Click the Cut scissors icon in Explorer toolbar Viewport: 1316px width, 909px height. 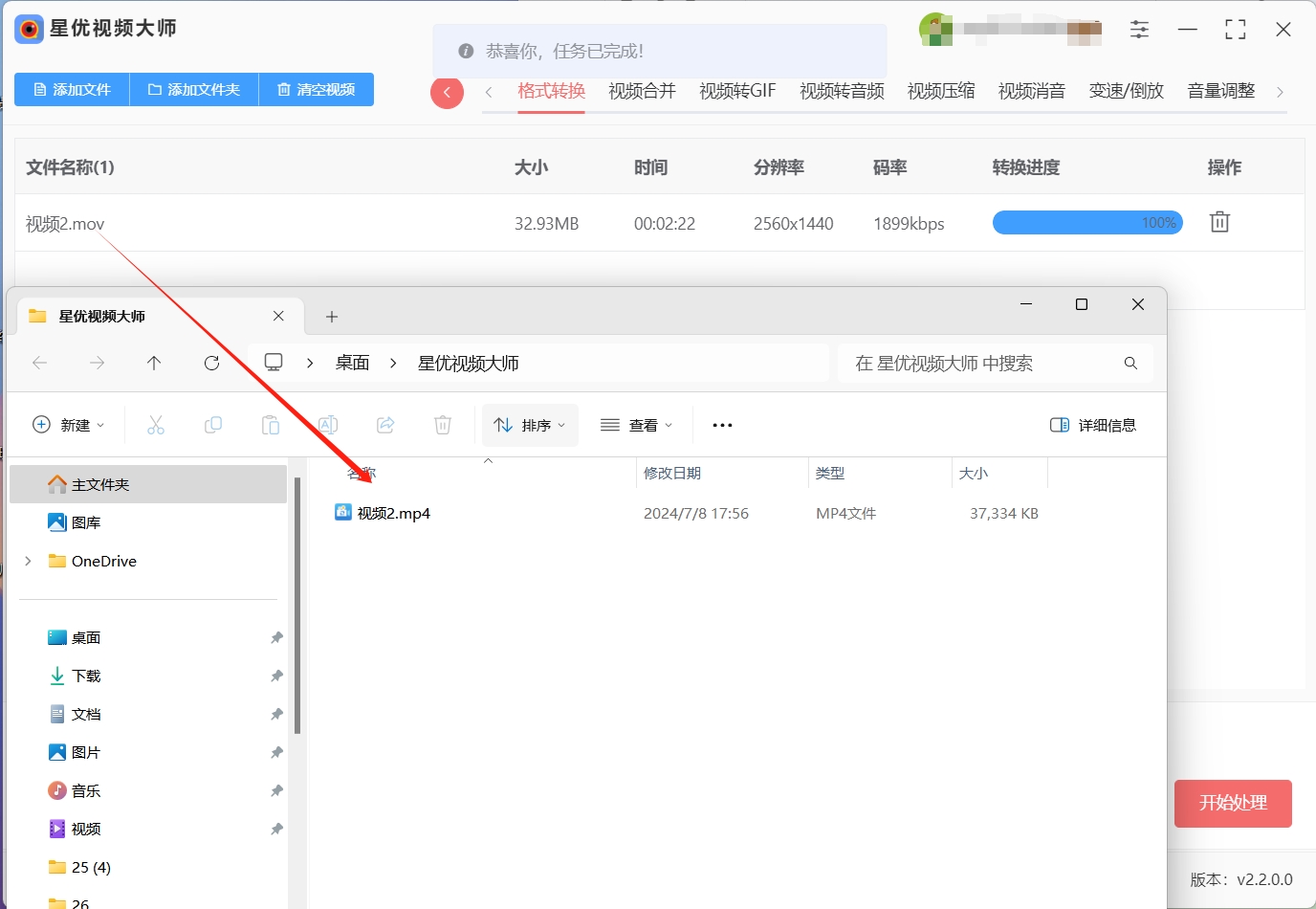156,425
